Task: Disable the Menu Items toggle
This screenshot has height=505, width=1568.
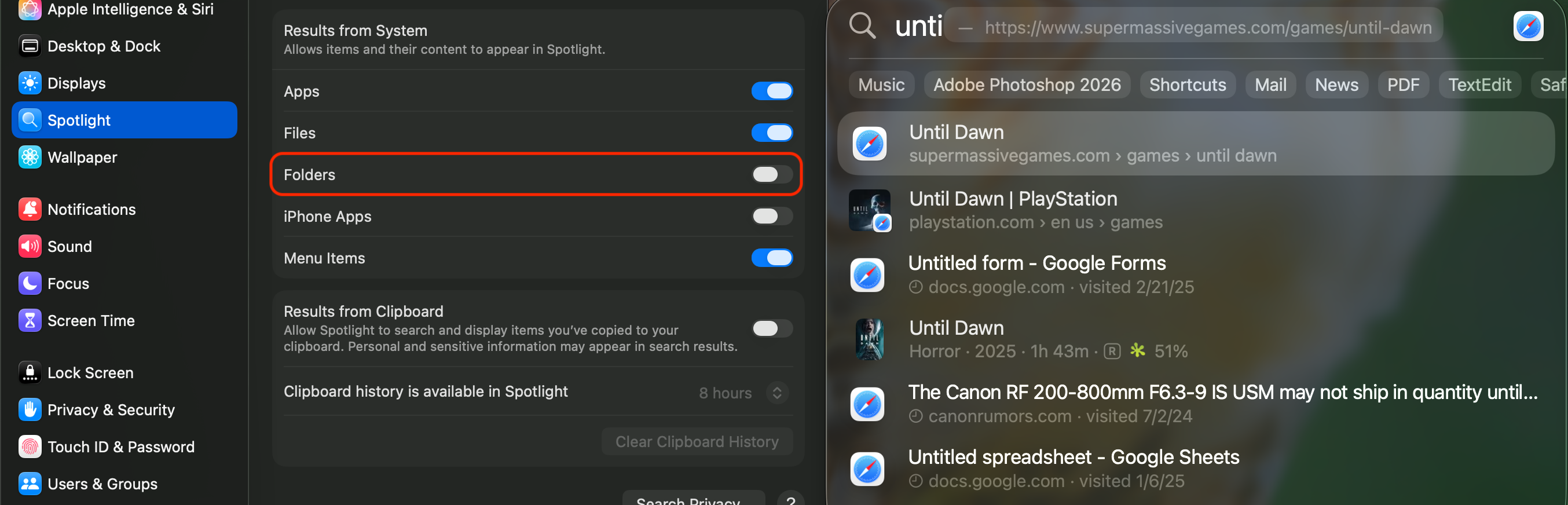Action: [x=772, y=258]
